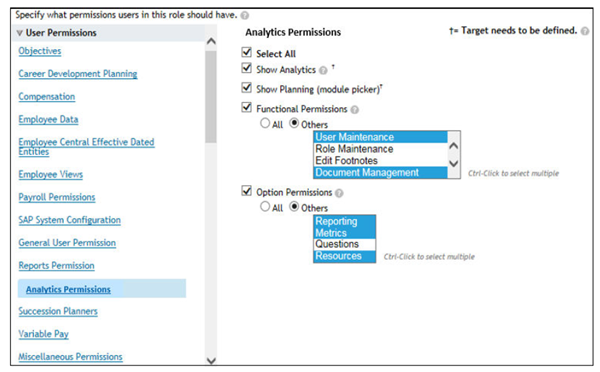The height and width of the screenshot is (372, 600).
Task: Click help icon after role permissions instruction
Action: (x=245, y=15)
